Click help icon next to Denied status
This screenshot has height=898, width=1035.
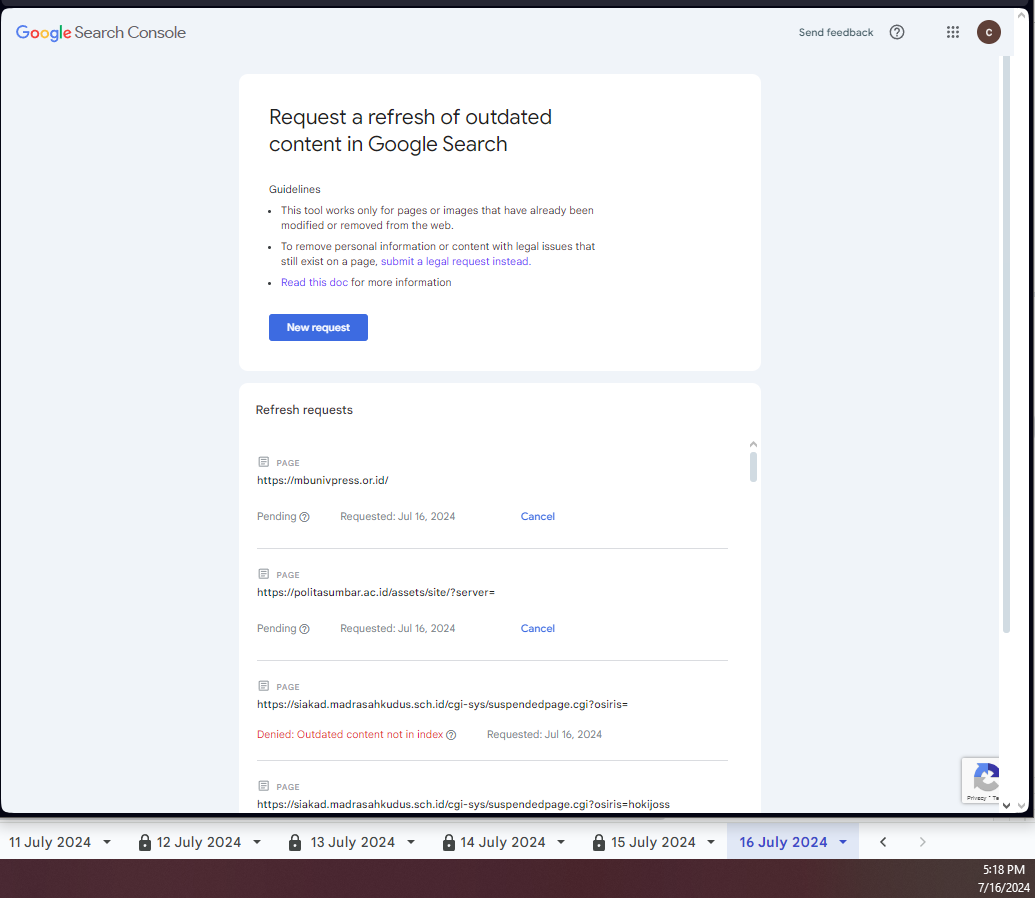(451, 735)
